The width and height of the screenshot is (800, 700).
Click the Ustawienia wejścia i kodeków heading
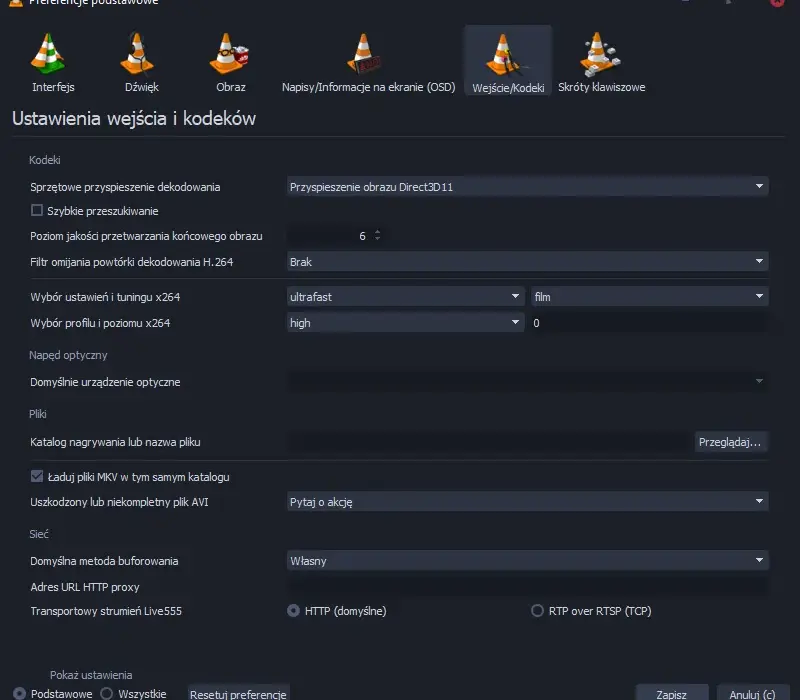[x=134, y=118]
